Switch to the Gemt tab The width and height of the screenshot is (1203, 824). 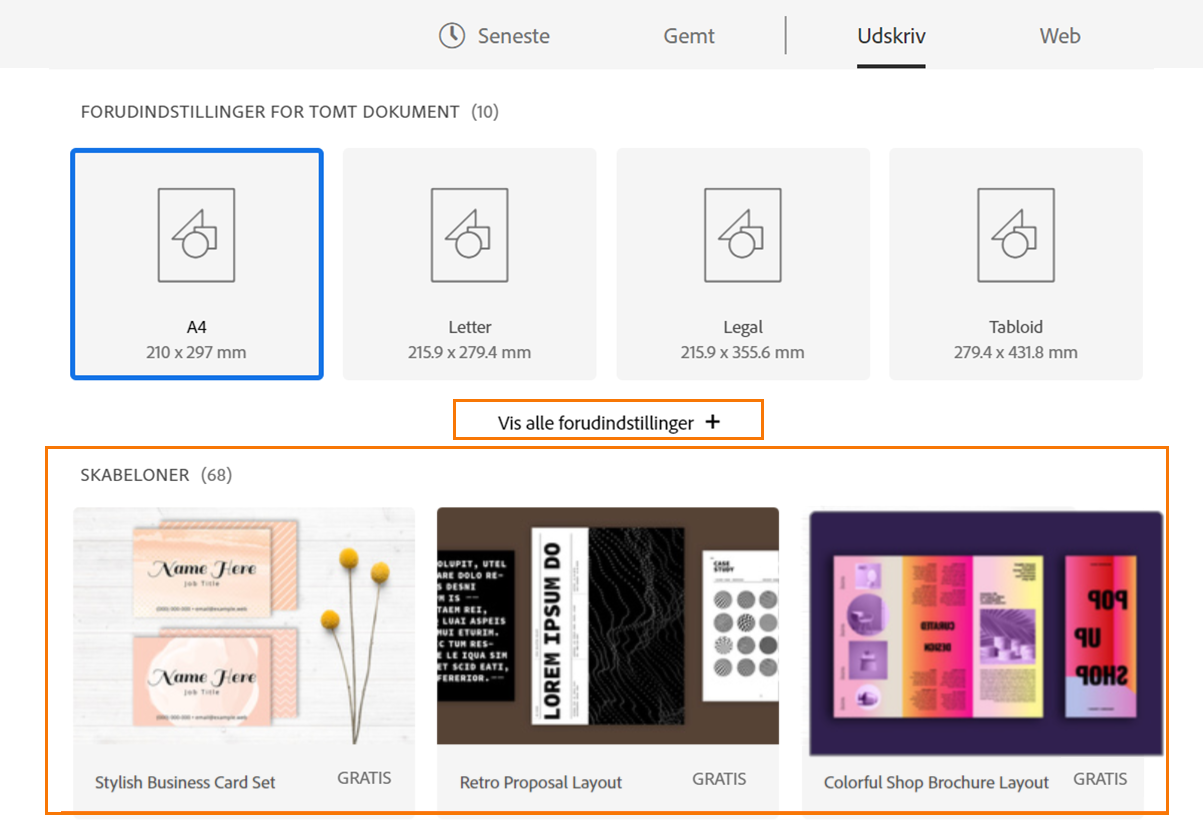click(689, 36)
